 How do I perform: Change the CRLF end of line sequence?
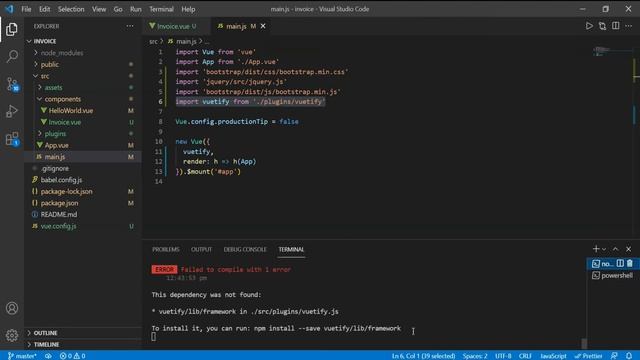point(525,356)
